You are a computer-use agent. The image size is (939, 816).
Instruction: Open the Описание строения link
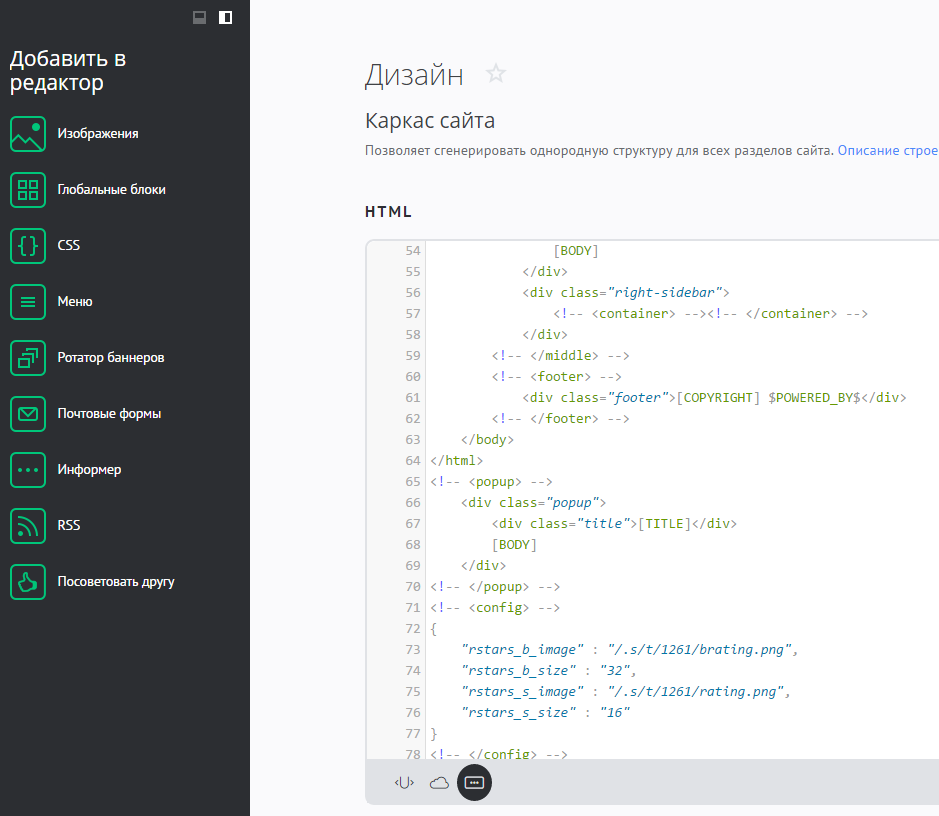887,151
